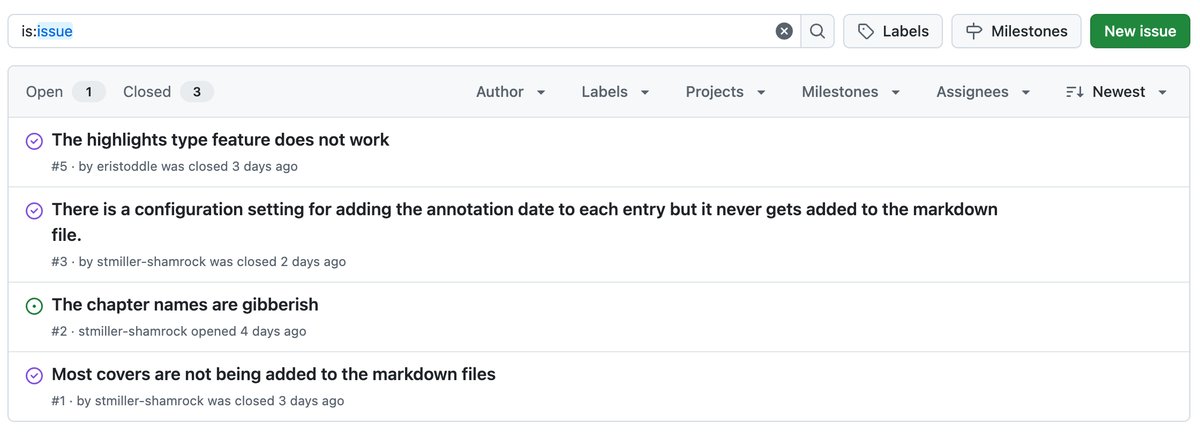Open Labels page via tag button
The height and width of the screenshot is (439, 1200).
[893, 31]
